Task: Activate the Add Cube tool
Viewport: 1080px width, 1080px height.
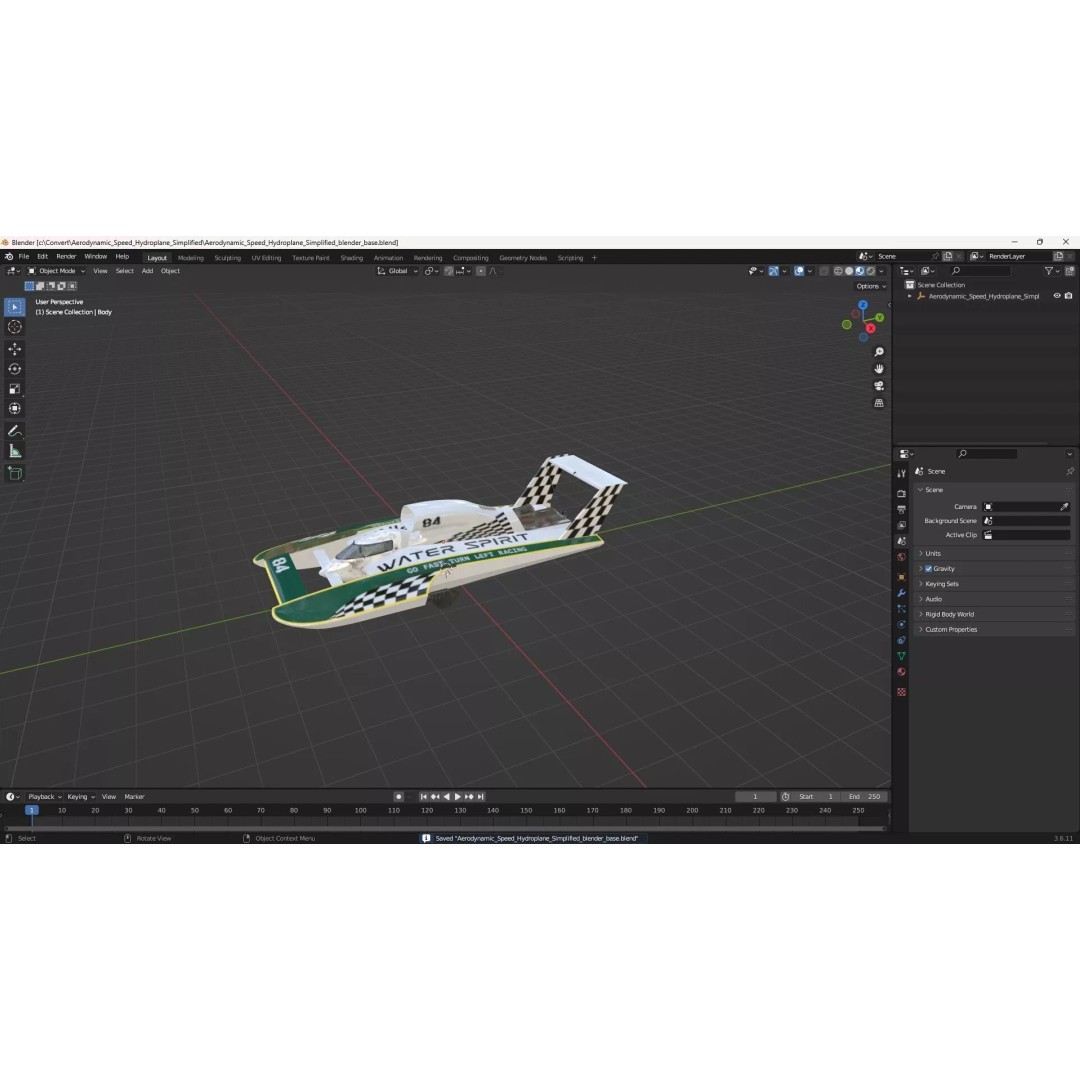Action: pyautogui.click(x=14, y=473)
